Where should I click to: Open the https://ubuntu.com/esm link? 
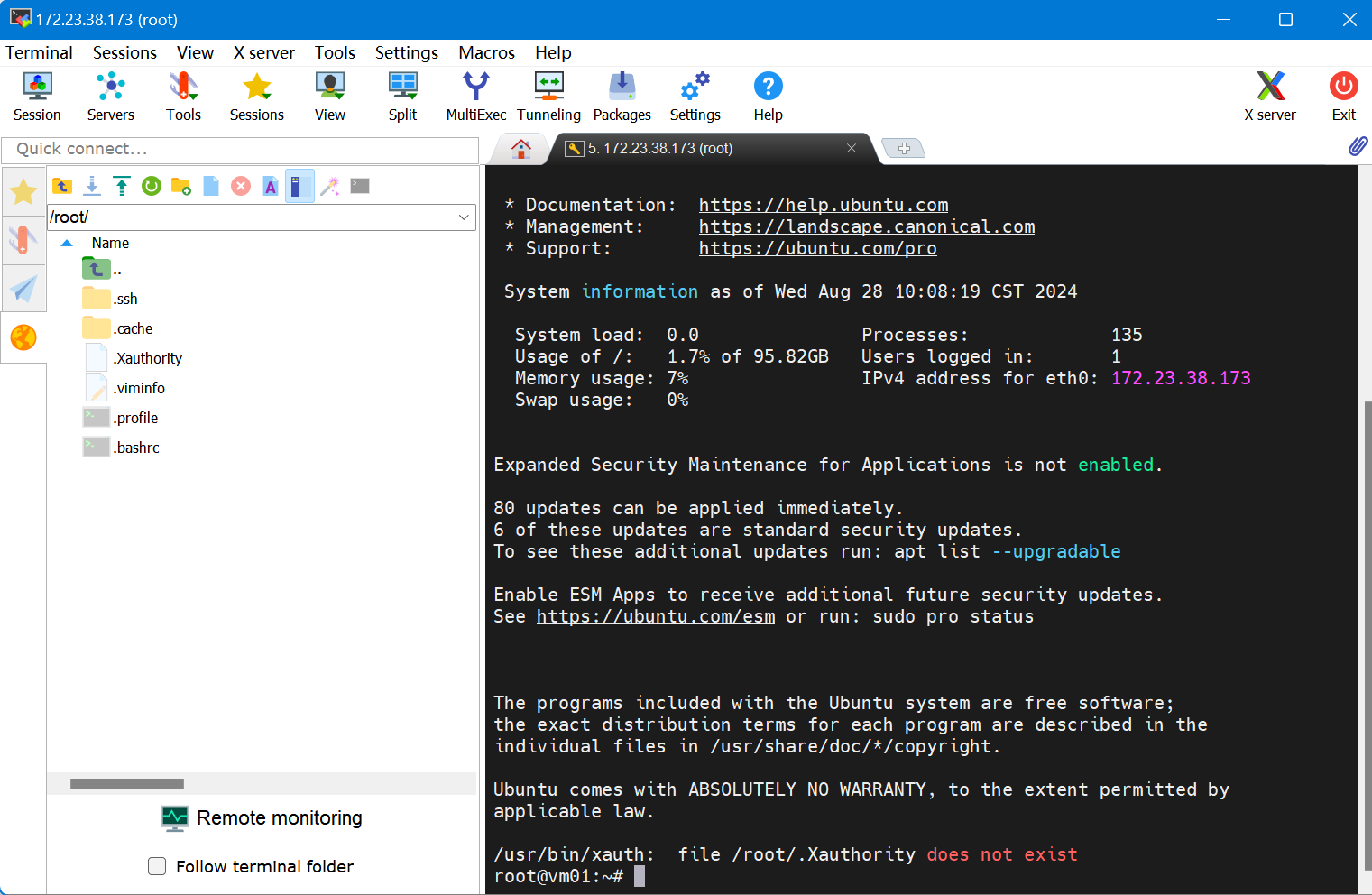(655, 617)
